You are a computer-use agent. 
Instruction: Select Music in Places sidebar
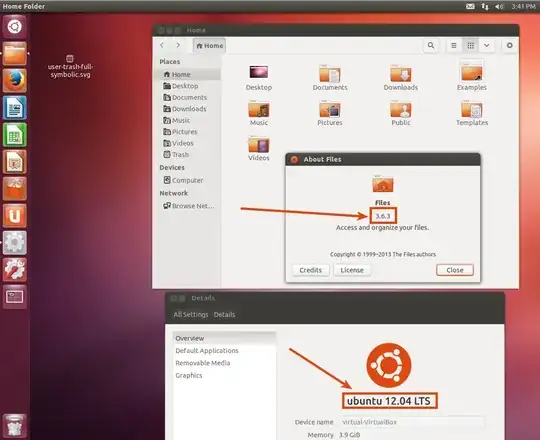pyautogui.click(x=188, y=120)
